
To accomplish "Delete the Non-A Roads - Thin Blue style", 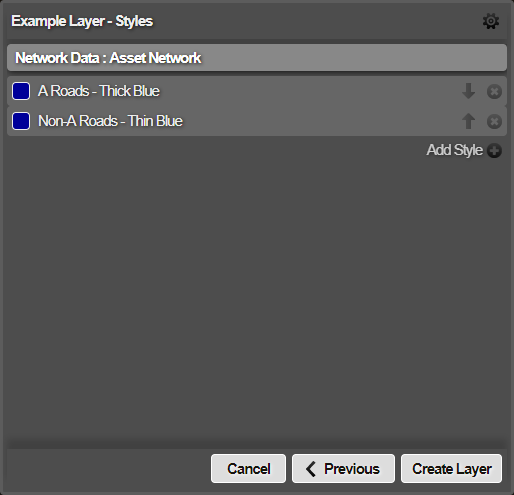I will click(x=494, y=121).
